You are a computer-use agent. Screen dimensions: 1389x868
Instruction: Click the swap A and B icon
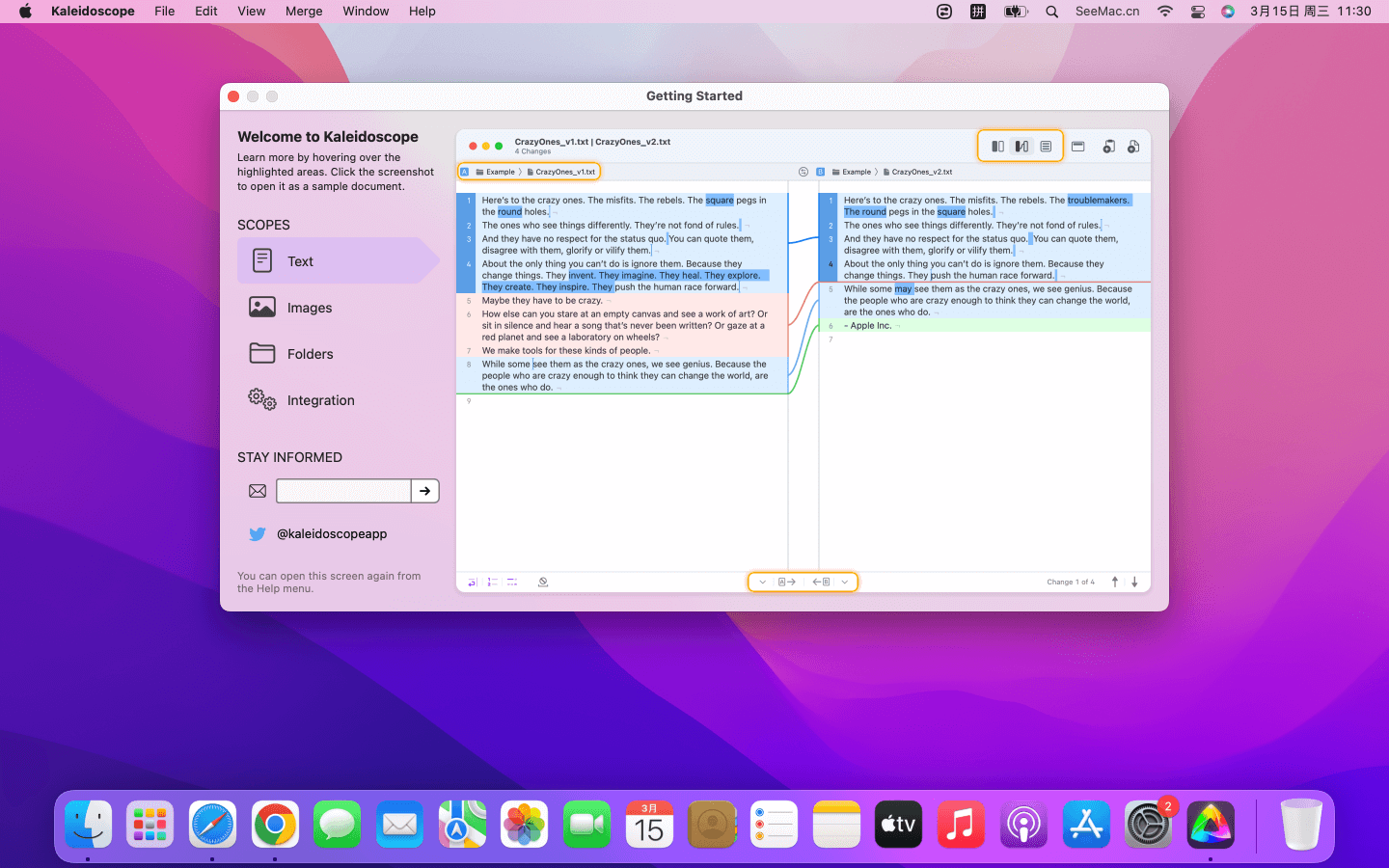[x=803, y=172]
